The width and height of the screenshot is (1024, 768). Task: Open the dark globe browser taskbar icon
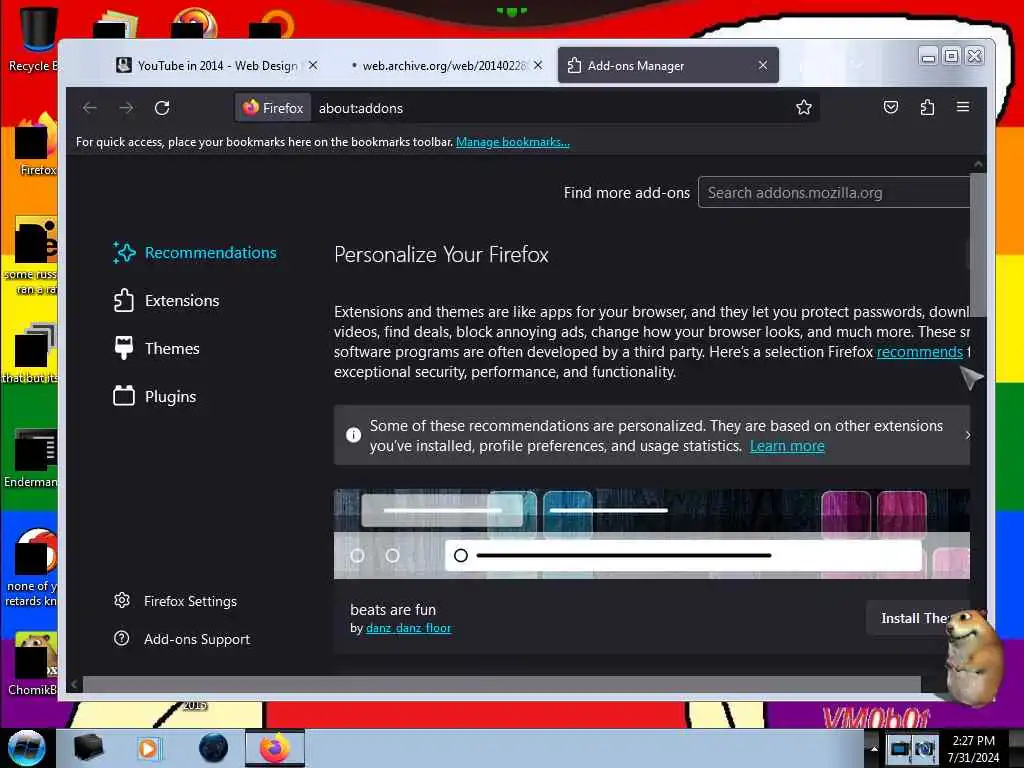[x=213, y=748]
